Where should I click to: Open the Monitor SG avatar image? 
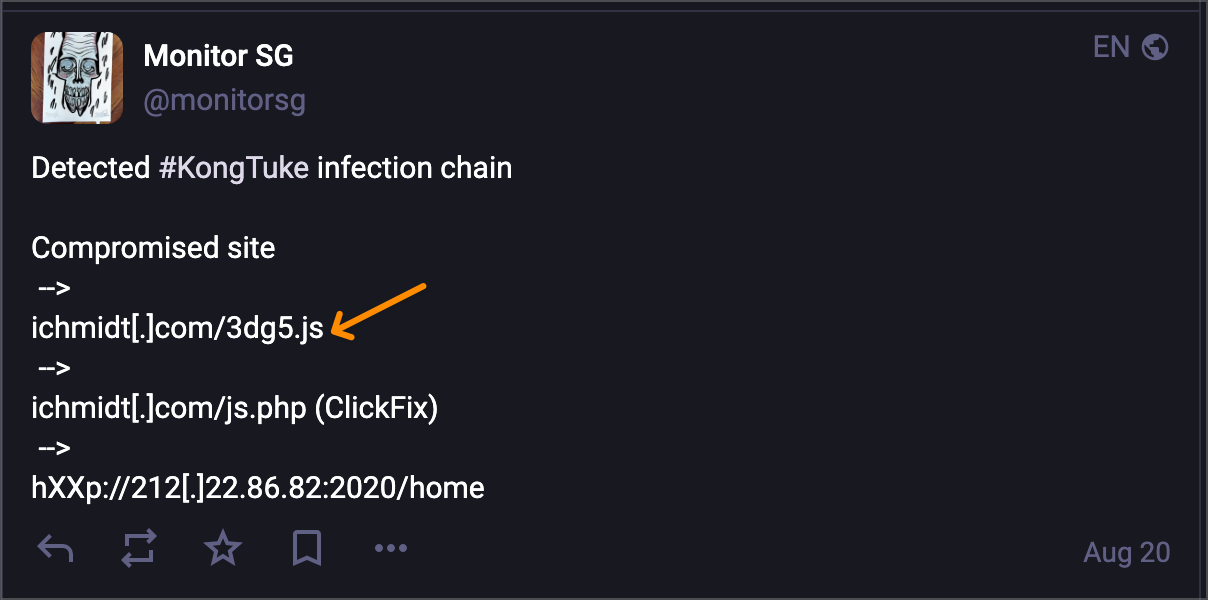(x=77, y=78)
